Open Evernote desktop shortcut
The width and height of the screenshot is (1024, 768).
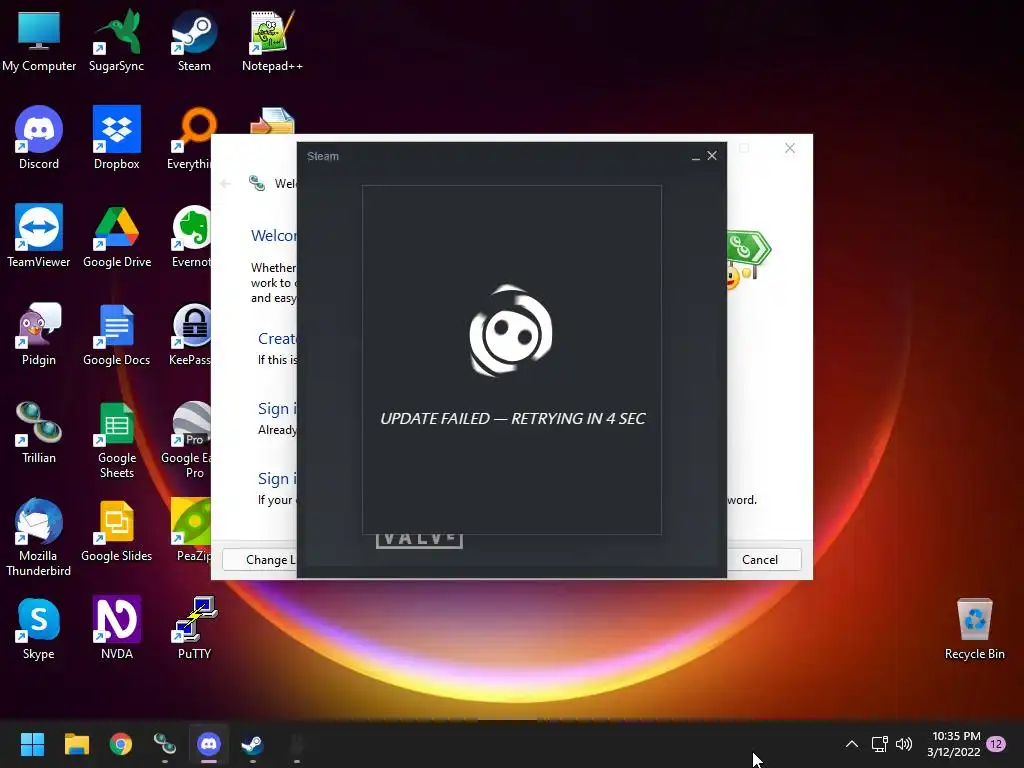(x=191, y=236)
